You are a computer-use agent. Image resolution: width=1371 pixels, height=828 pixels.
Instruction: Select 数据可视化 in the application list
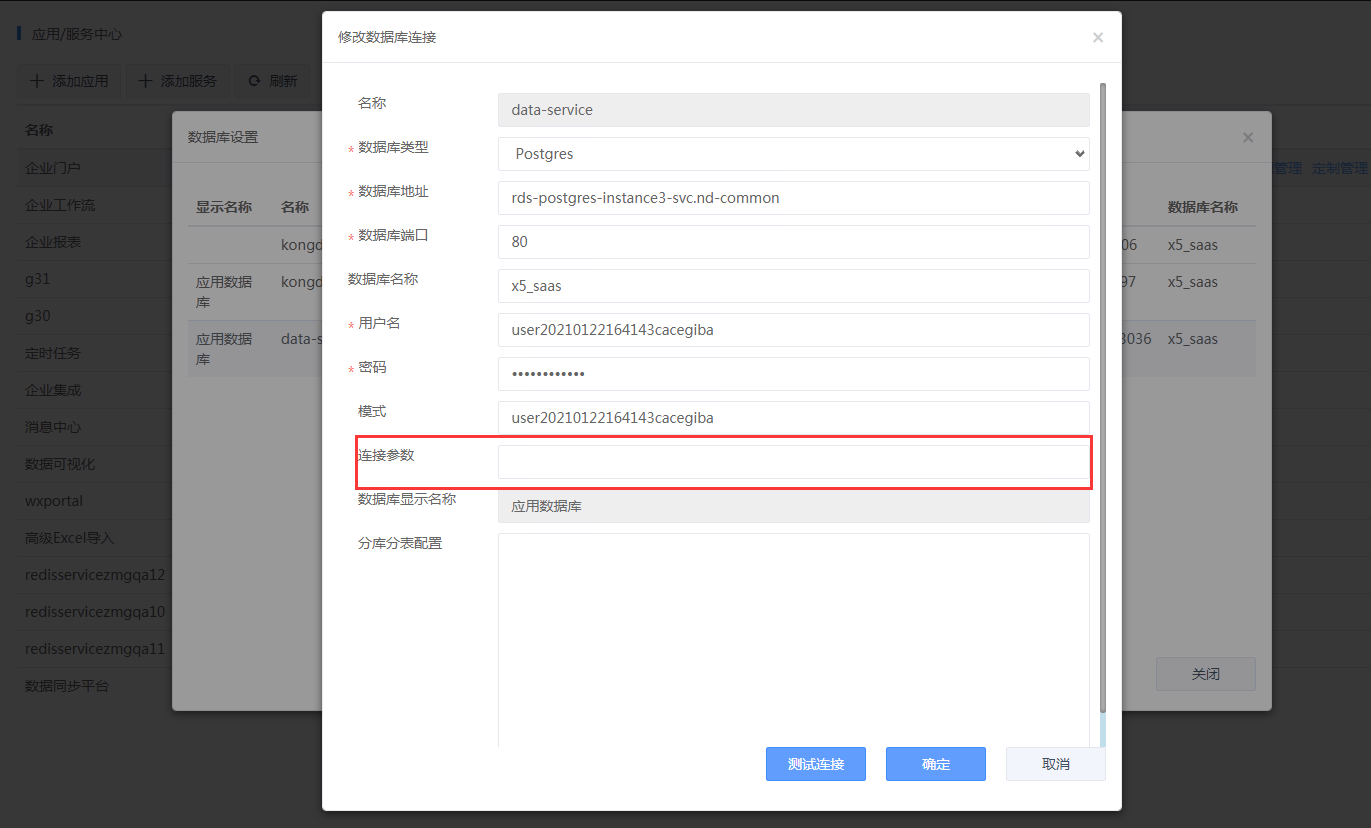coord(60,464)
